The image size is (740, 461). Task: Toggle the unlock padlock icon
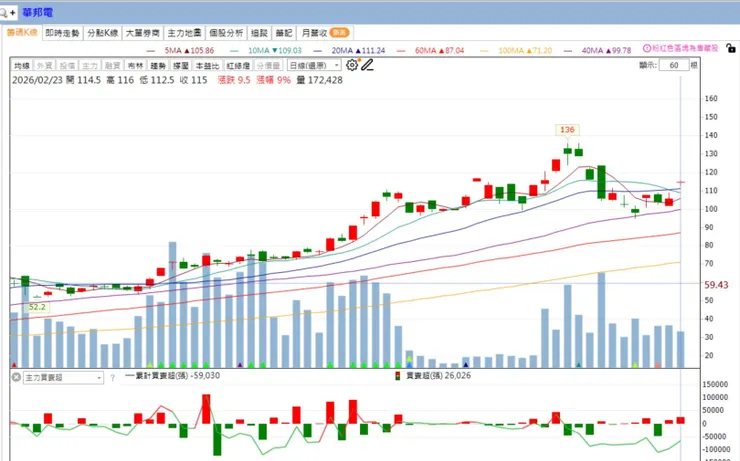(731, 48)
